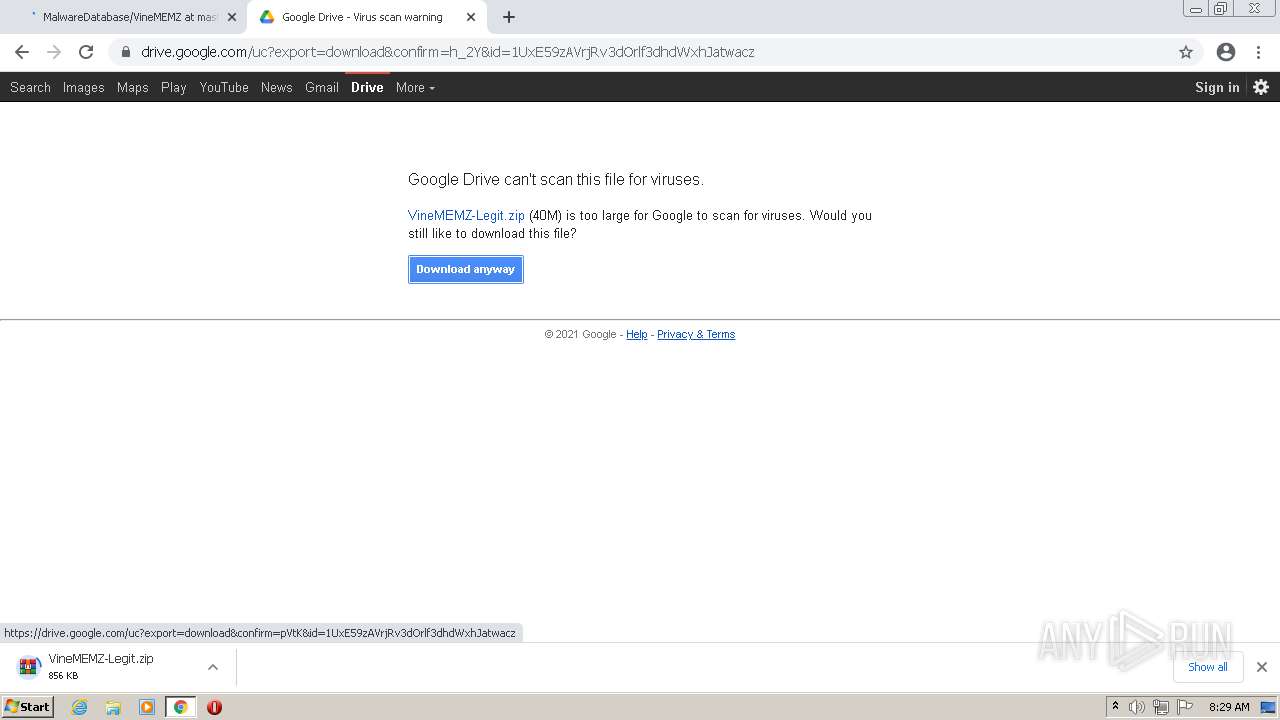This screenshot has height=720, width=1280.
Task: Select Chrome taskbar button
Action: pyautogui.click(x=180, y=707)
